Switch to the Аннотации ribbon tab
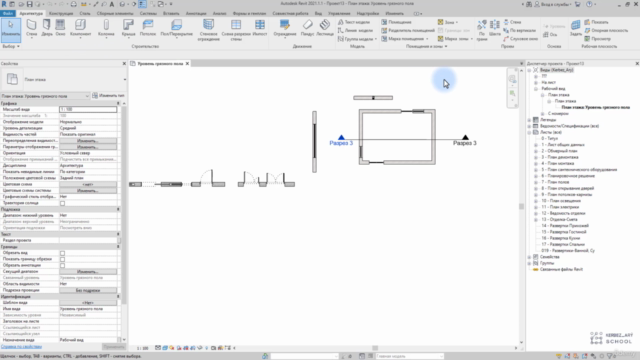The image size is (640, 360). click(x=196, y=13)
